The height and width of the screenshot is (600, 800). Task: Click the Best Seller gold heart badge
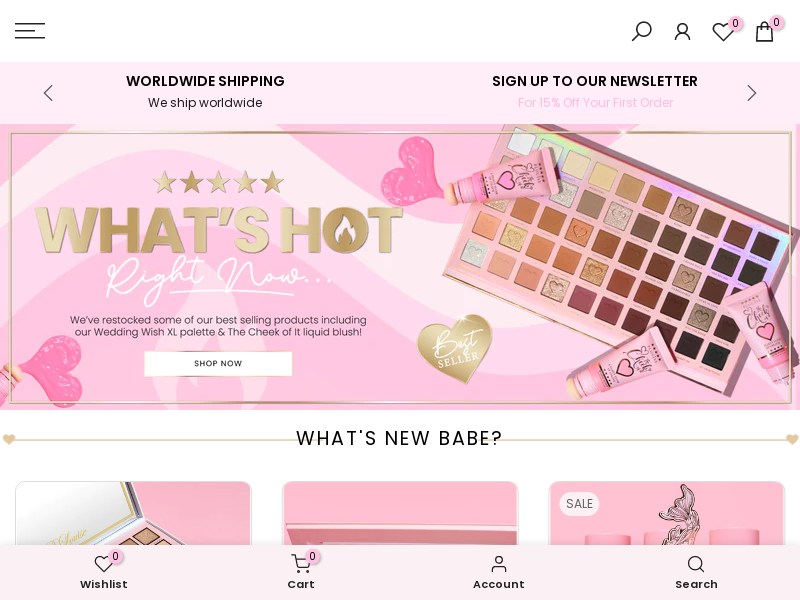[455, 348]
